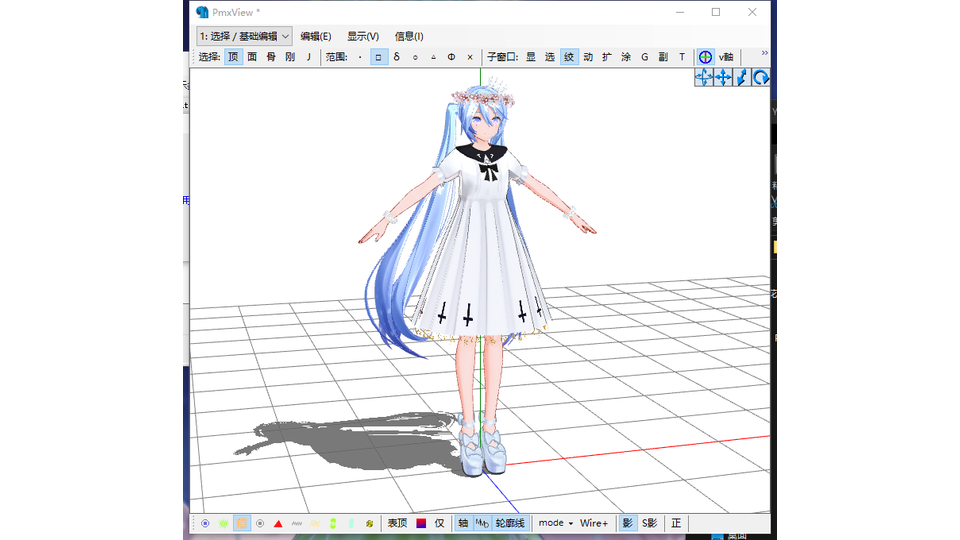Select joint (J) selection mode
Image resolution: width=960 pixels, height=540 pixels.
(309, 57)
